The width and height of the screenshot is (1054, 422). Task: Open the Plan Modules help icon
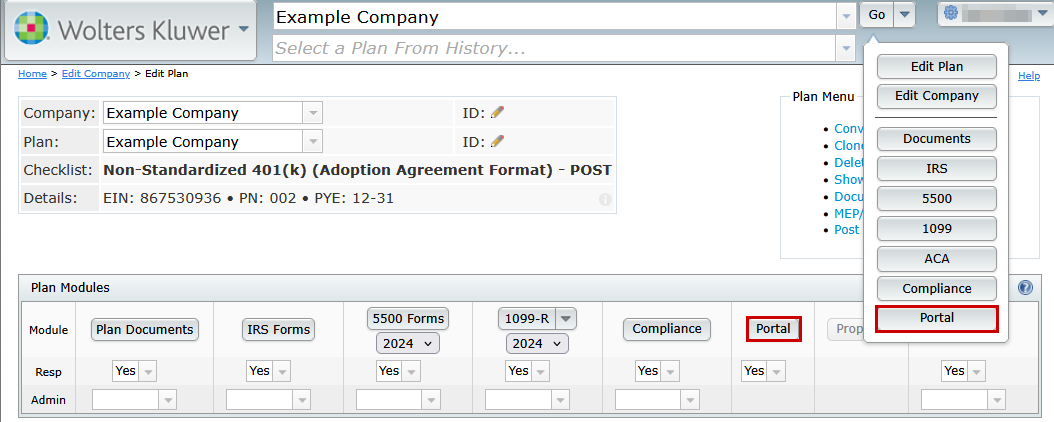point(1025,288)
